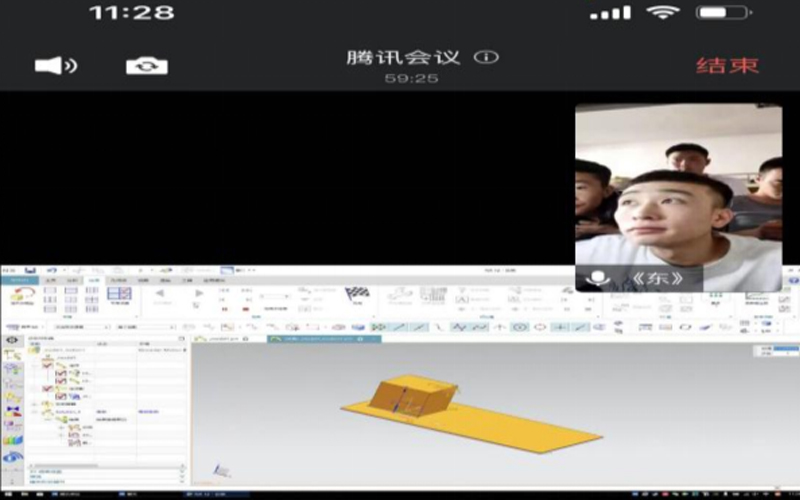Open the menu button at left of selection bar

coord(23,327)
